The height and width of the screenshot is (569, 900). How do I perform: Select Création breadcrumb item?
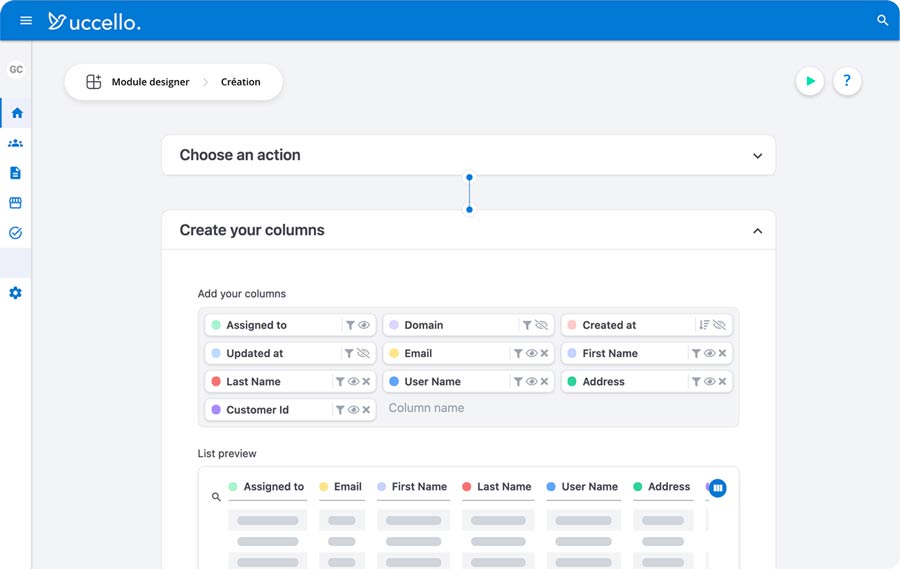[240, 82]
